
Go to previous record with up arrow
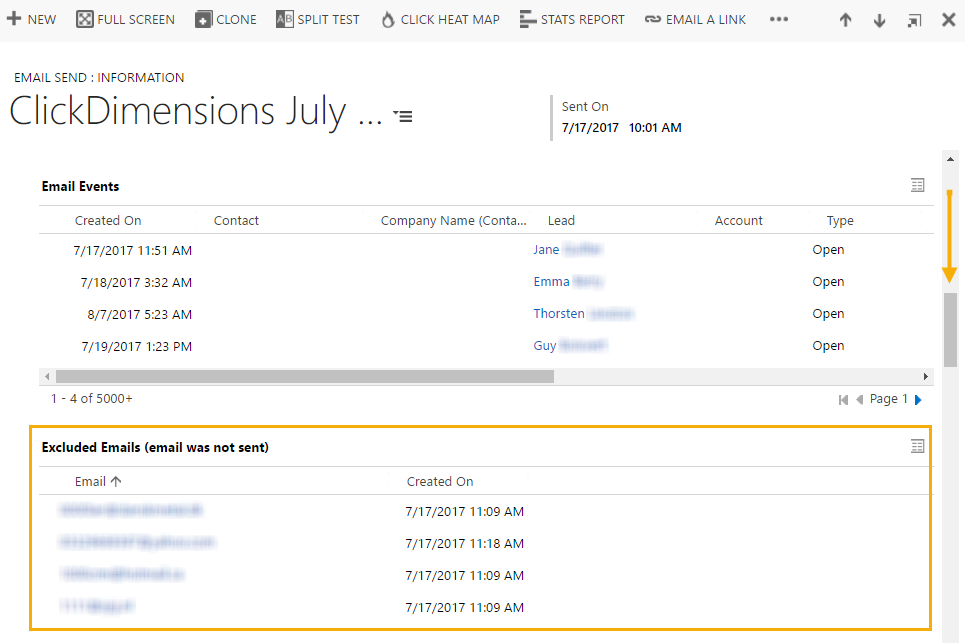[846, 20]
